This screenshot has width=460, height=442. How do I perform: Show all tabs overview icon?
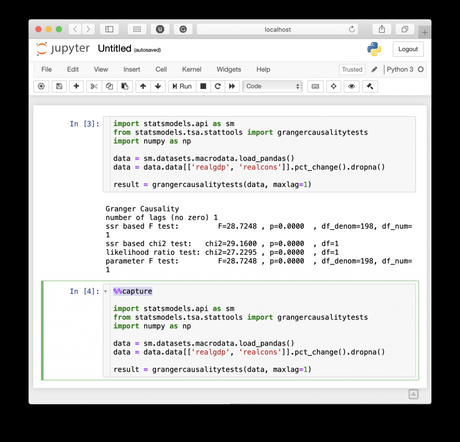pos(405,29)
